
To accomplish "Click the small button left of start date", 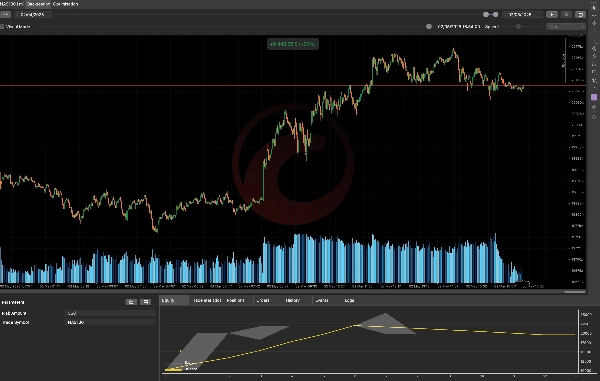I will pyautogui.click(x=5, y=15).
